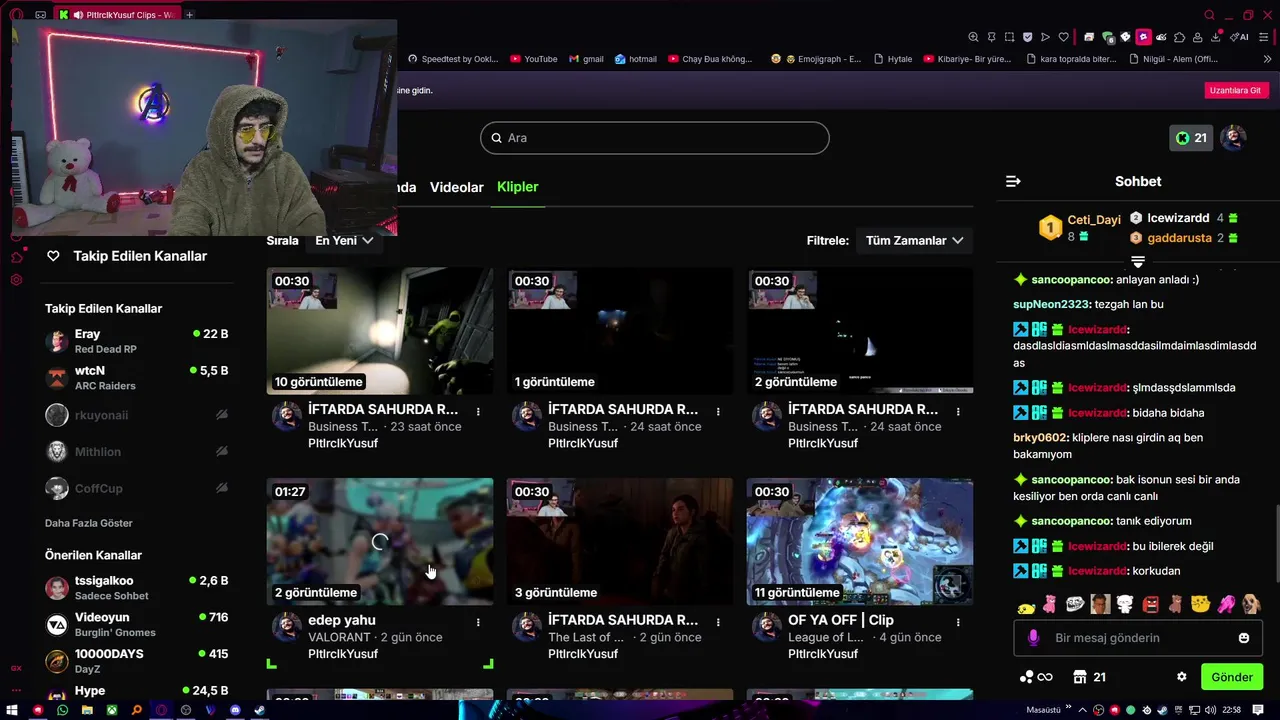Open the Hytale bookmark
1280x720 pixels.
click(893, 59)
